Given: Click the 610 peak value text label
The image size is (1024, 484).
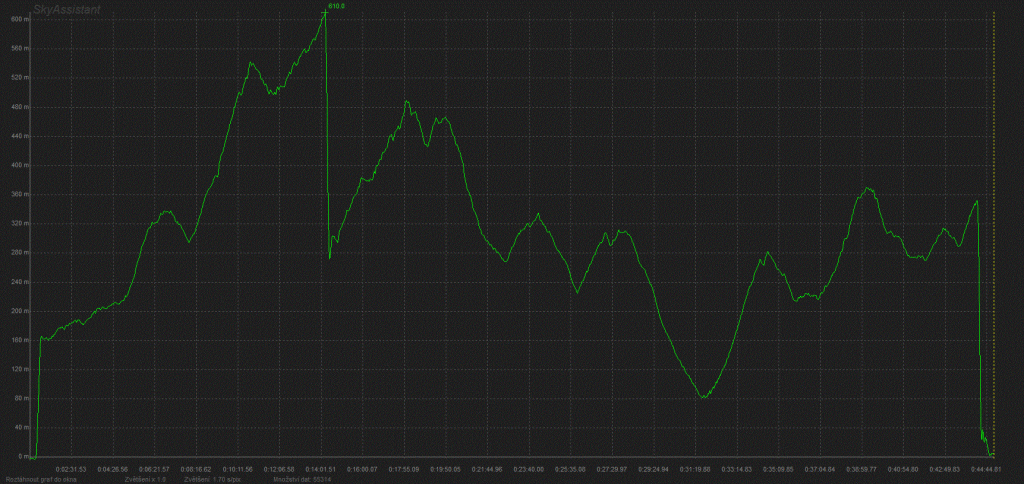Looking at the screenshot, I should 337,6.
